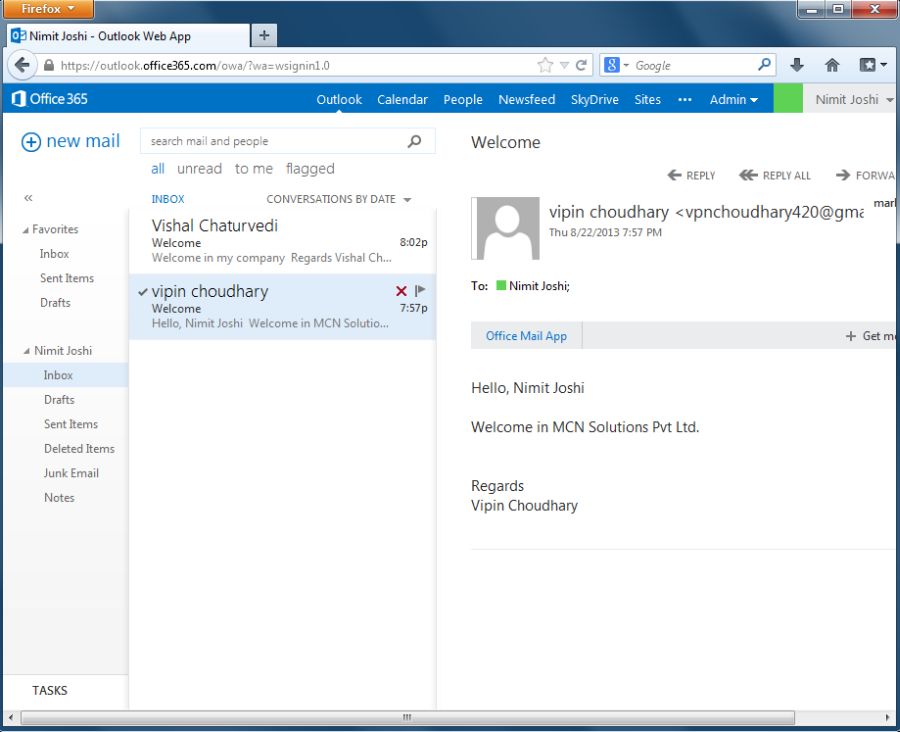Open a new browser tab with plus button
Viewport: 900px width, 732px height.
point(264,36)
